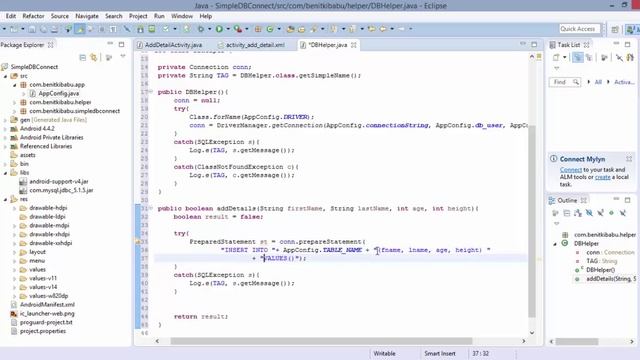Viewport: 640px width, 360px height.
Task: Select AndroidManifest.xml in Package Explorer
Action: (x=47, y=304)
